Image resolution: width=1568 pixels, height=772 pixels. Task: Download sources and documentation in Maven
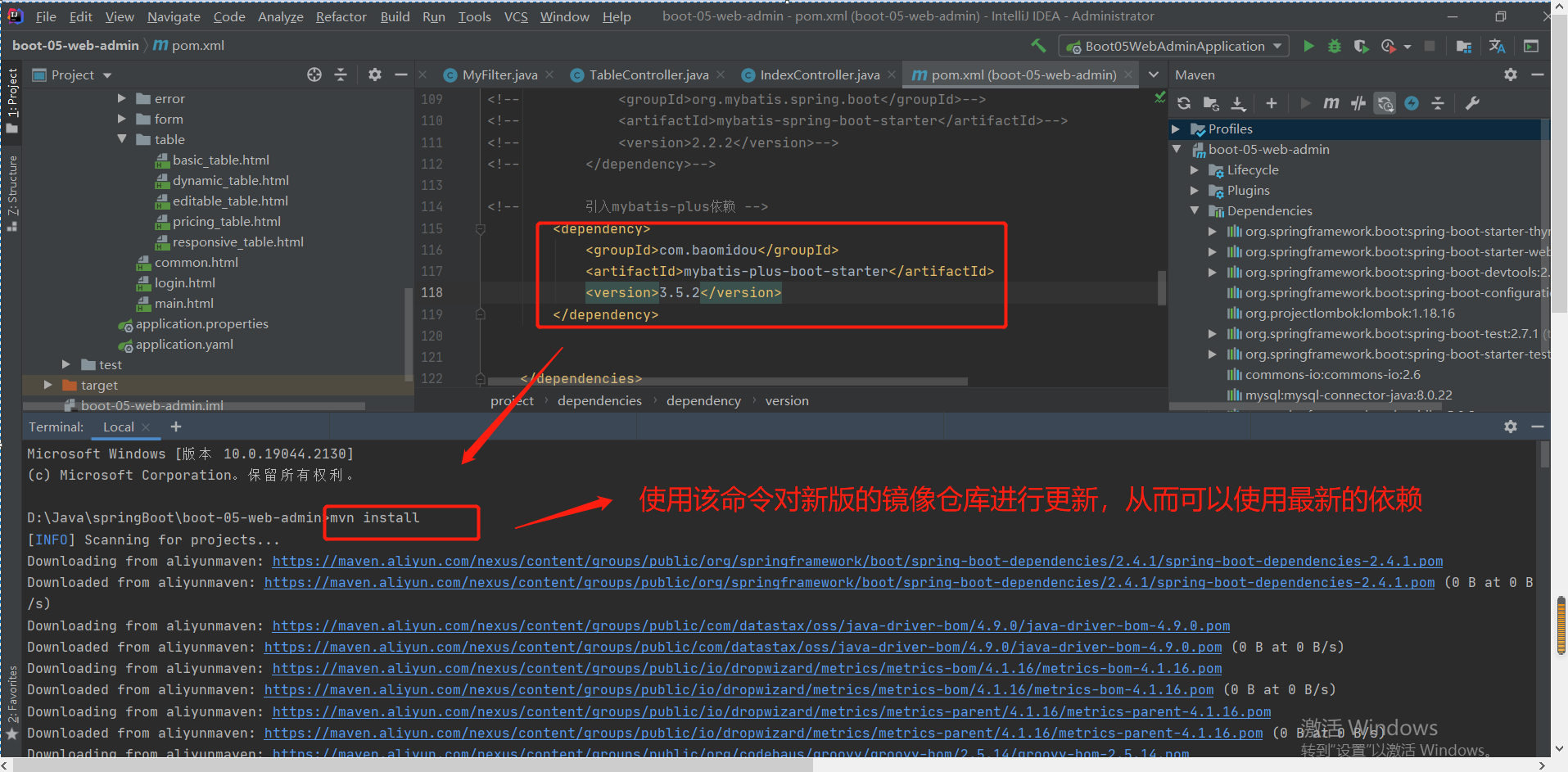click(1239, 103)
